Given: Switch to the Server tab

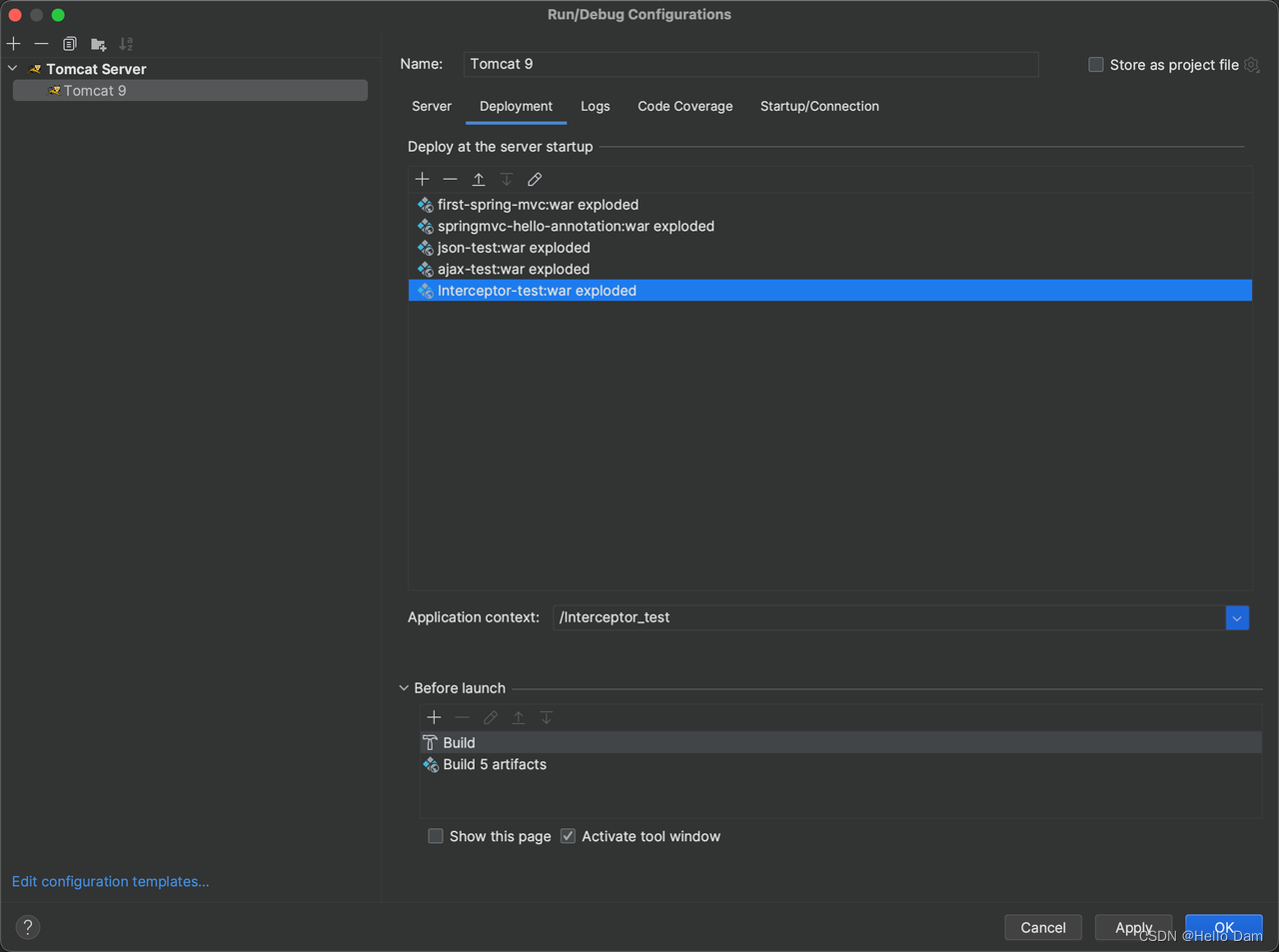Looking at the screenshot, I should click(x=432, y=106).
